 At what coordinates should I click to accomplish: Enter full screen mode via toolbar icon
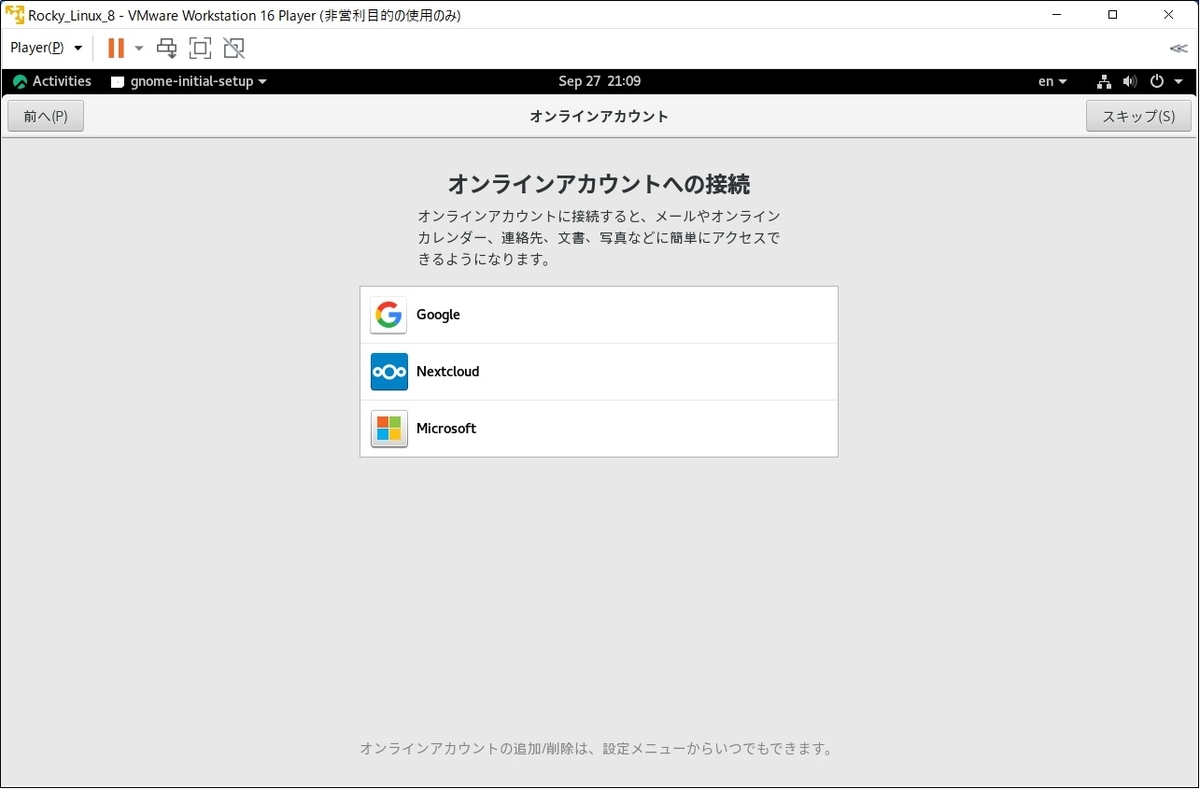pyautogui.click(x=200, y=47)
